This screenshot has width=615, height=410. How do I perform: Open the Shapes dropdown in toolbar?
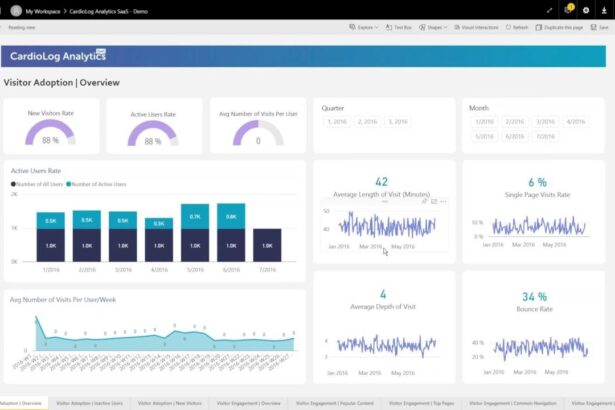pyautogui.click(x=433, y=27)
